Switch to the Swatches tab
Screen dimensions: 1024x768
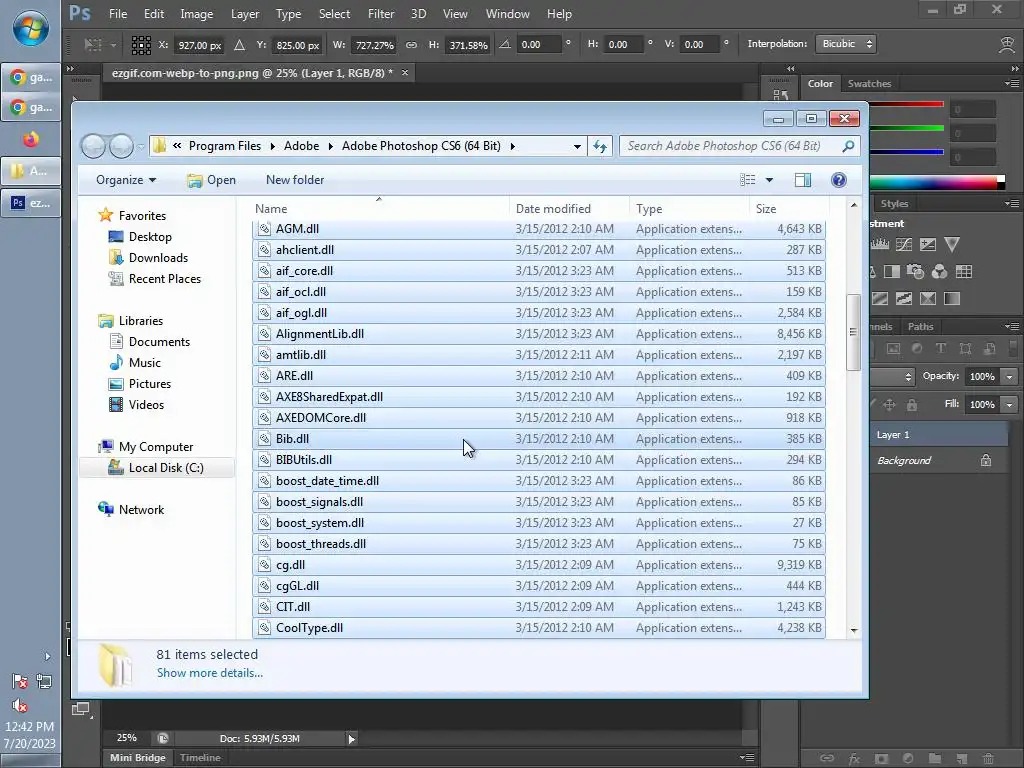[x=869, y=84]
